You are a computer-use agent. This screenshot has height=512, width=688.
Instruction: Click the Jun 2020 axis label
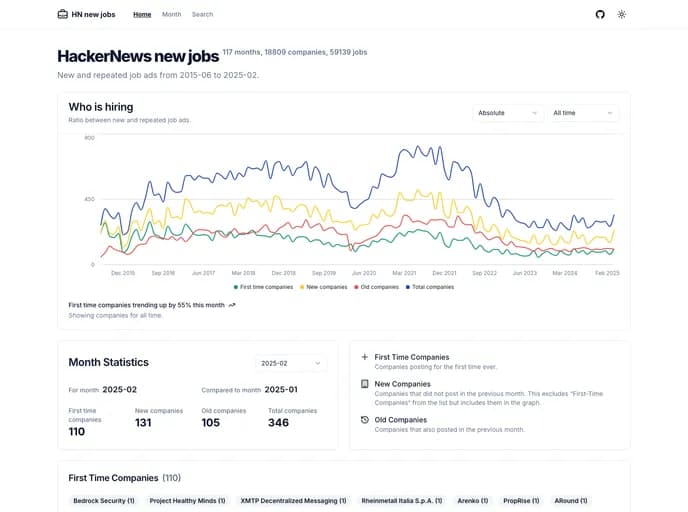click(x=364, y=273)
